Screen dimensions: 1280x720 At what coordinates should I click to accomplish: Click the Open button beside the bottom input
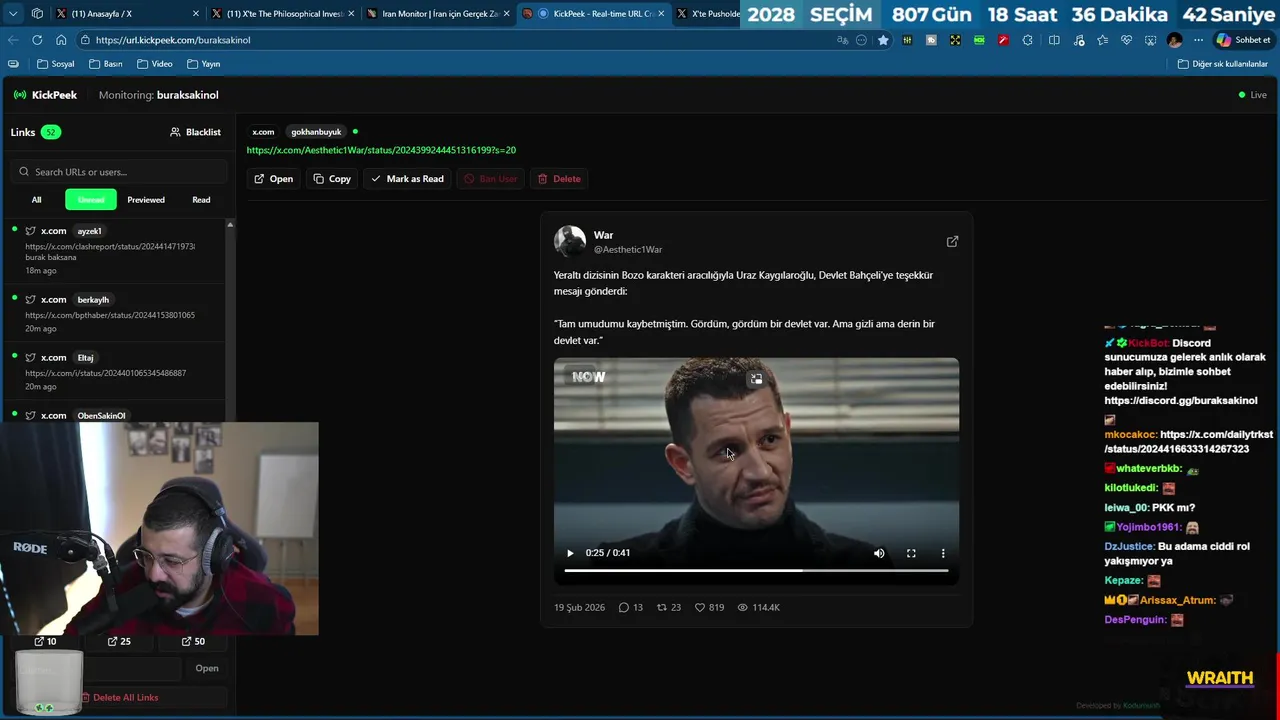click(207, 668)
